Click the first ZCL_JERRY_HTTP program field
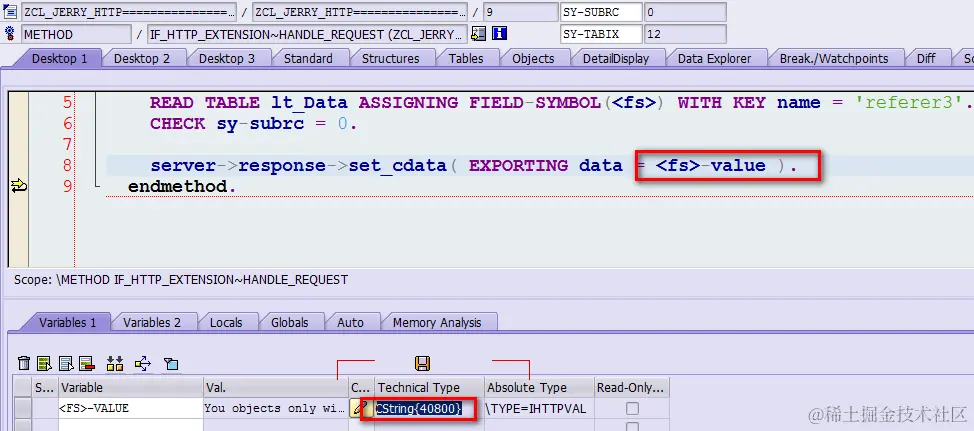The image size is (974, 431). [x=129, y=11]
